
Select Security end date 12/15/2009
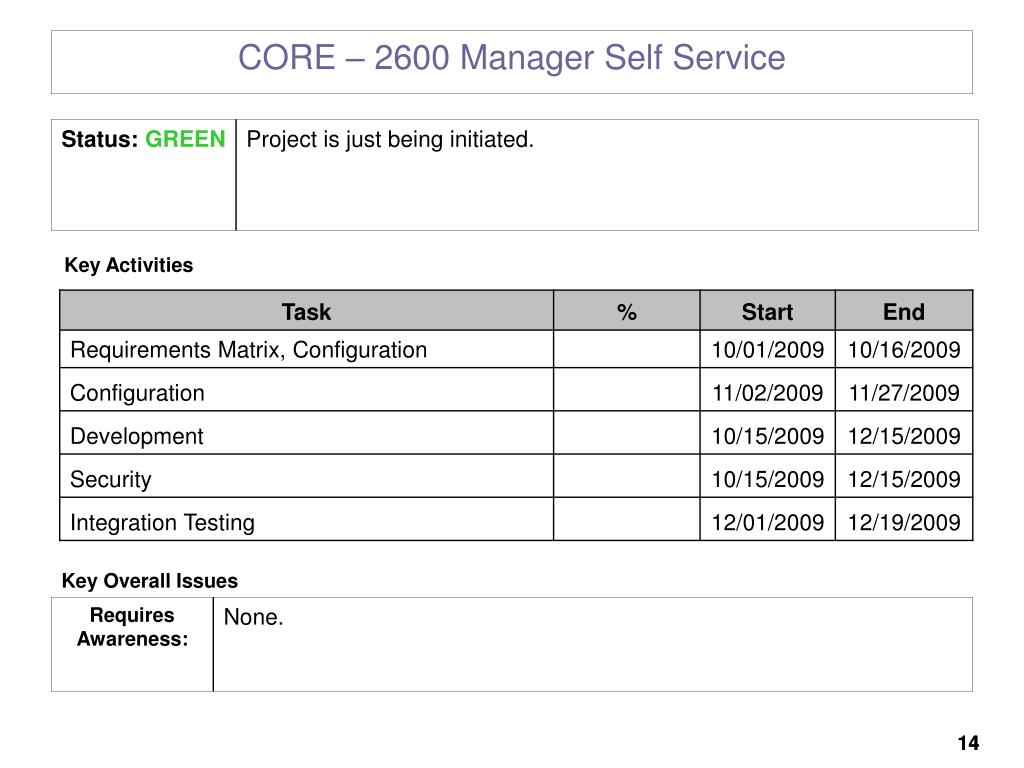coord(904,479)
